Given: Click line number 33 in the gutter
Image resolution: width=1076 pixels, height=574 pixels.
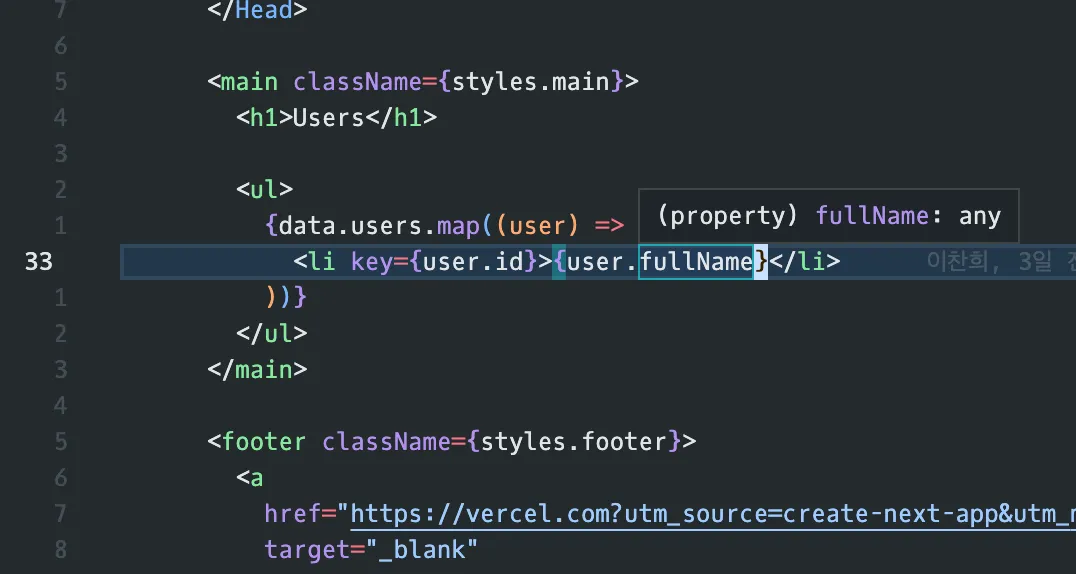Looking at the screenshot, I should click(38, 262).
